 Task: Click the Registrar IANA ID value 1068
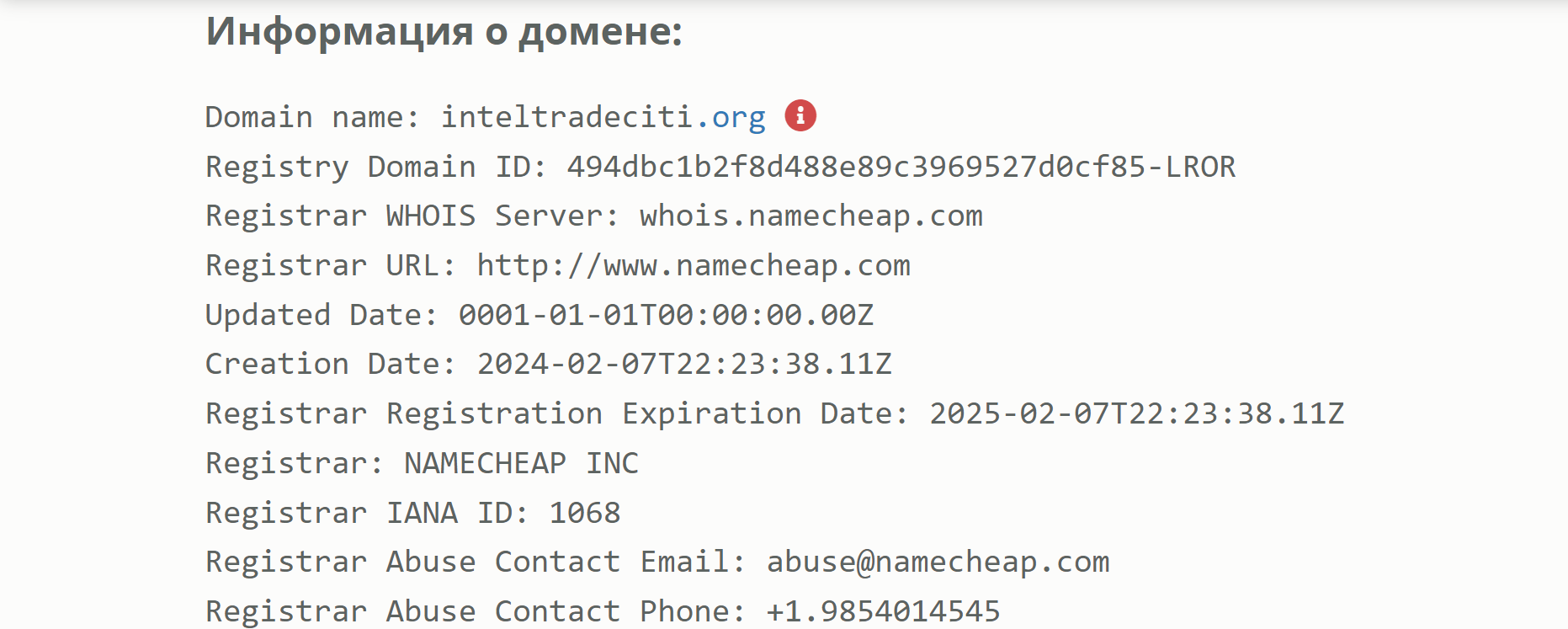pos(586,512)
